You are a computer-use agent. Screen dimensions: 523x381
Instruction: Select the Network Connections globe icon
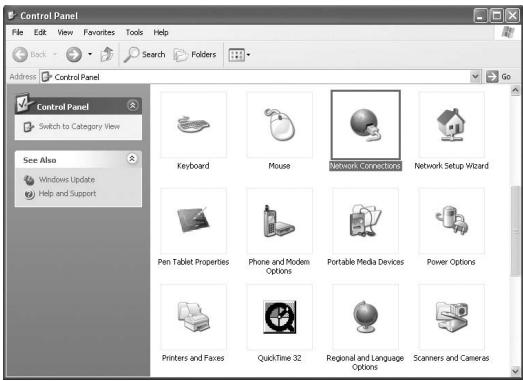tap(366, 125)
